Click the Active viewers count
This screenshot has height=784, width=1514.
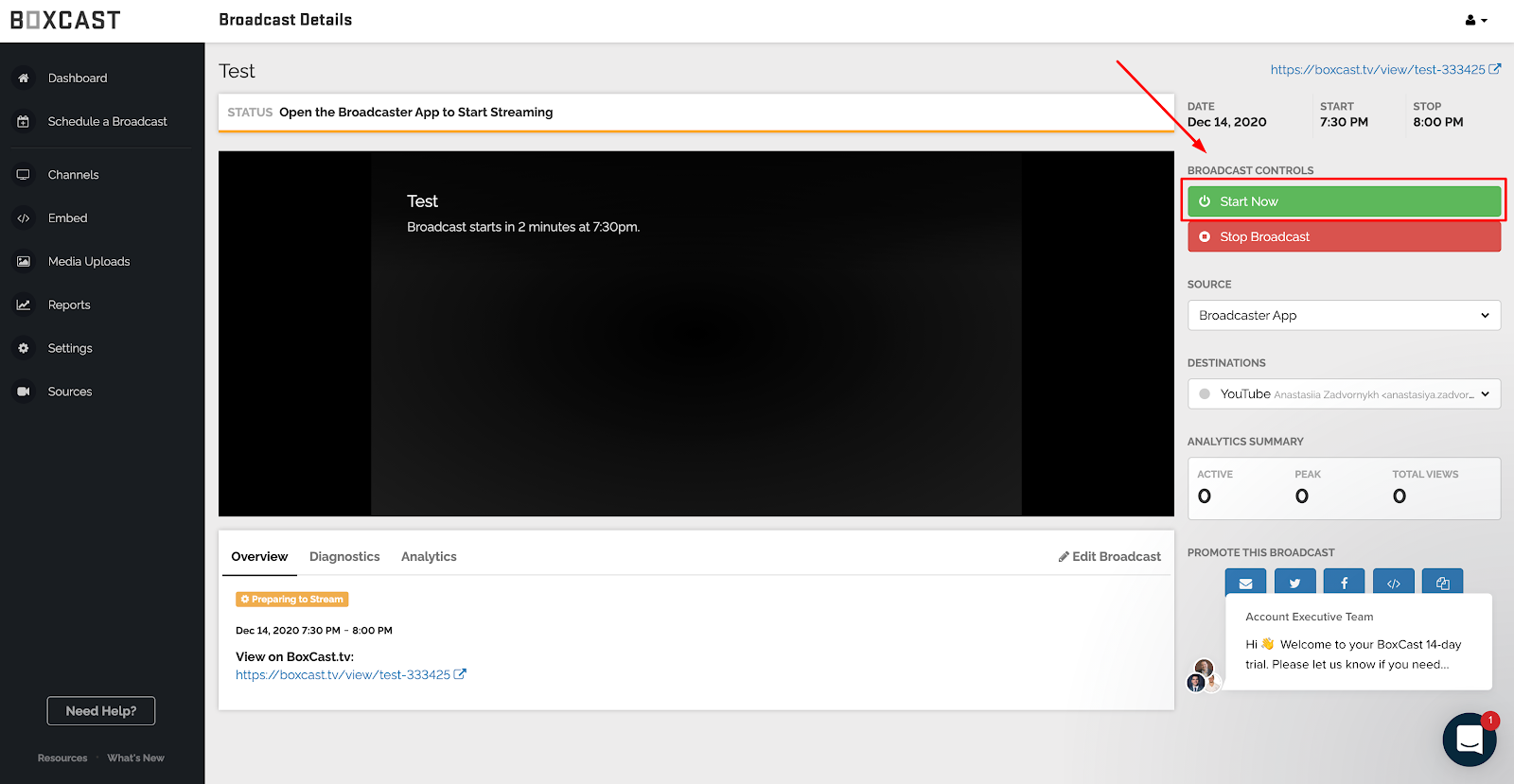click(1205, 497)
